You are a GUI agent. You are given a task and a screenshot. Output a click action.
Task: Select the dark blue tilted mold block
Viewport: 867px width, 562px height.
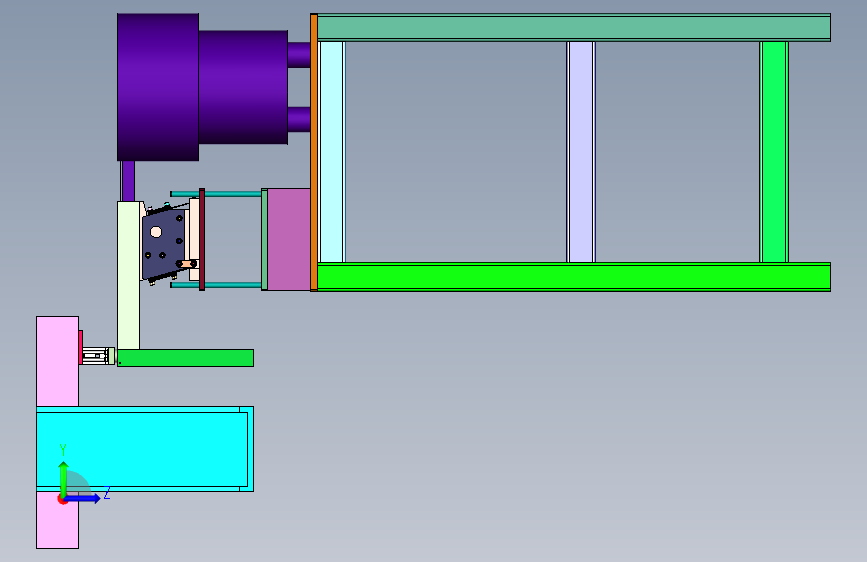click(x=165, y=243)
